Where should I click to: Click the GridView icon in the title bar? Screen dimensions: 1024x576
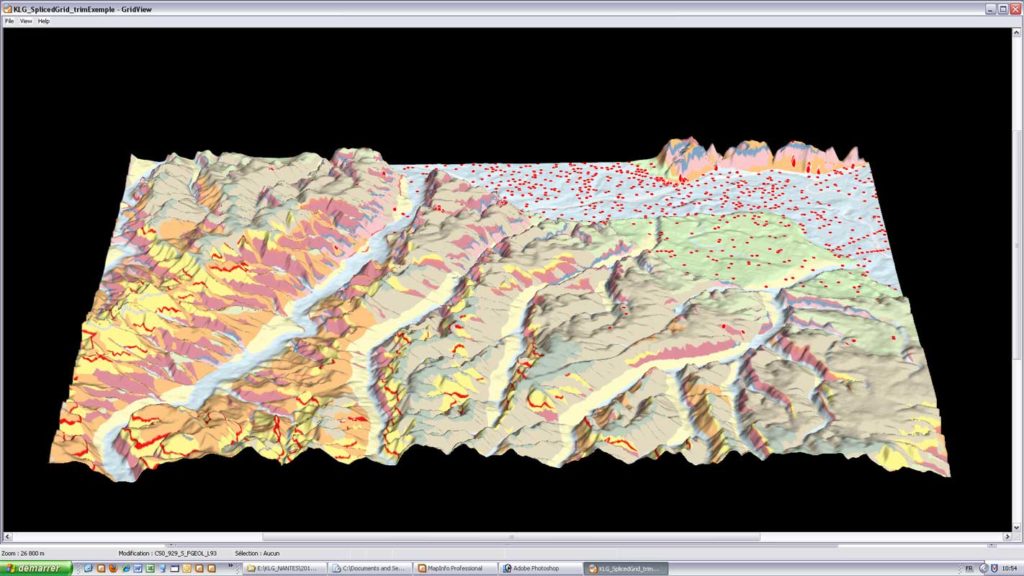click(9, 9)
